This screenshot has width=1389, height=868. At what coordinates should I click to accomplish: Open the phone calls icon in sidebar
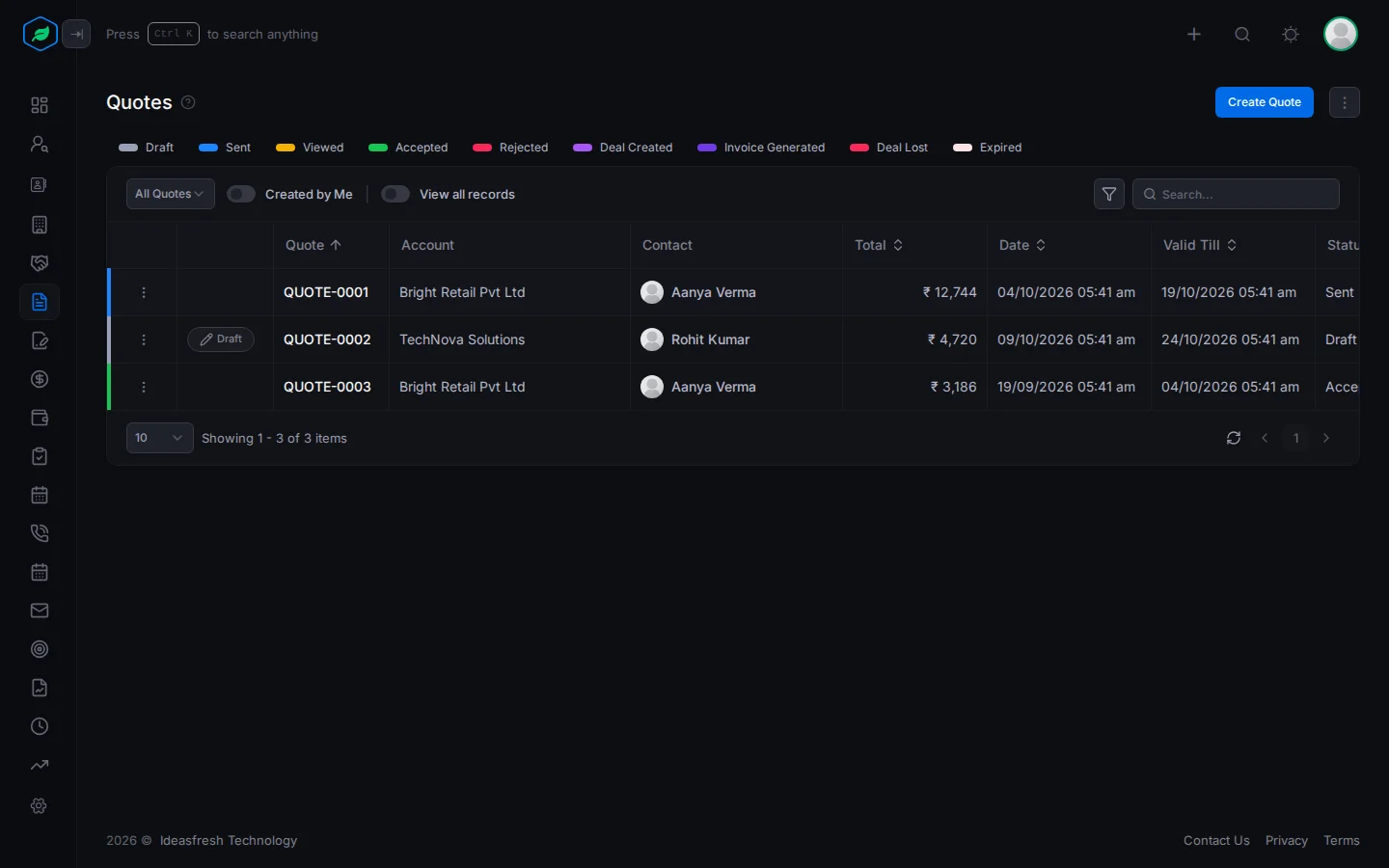[x=40, y=533]
